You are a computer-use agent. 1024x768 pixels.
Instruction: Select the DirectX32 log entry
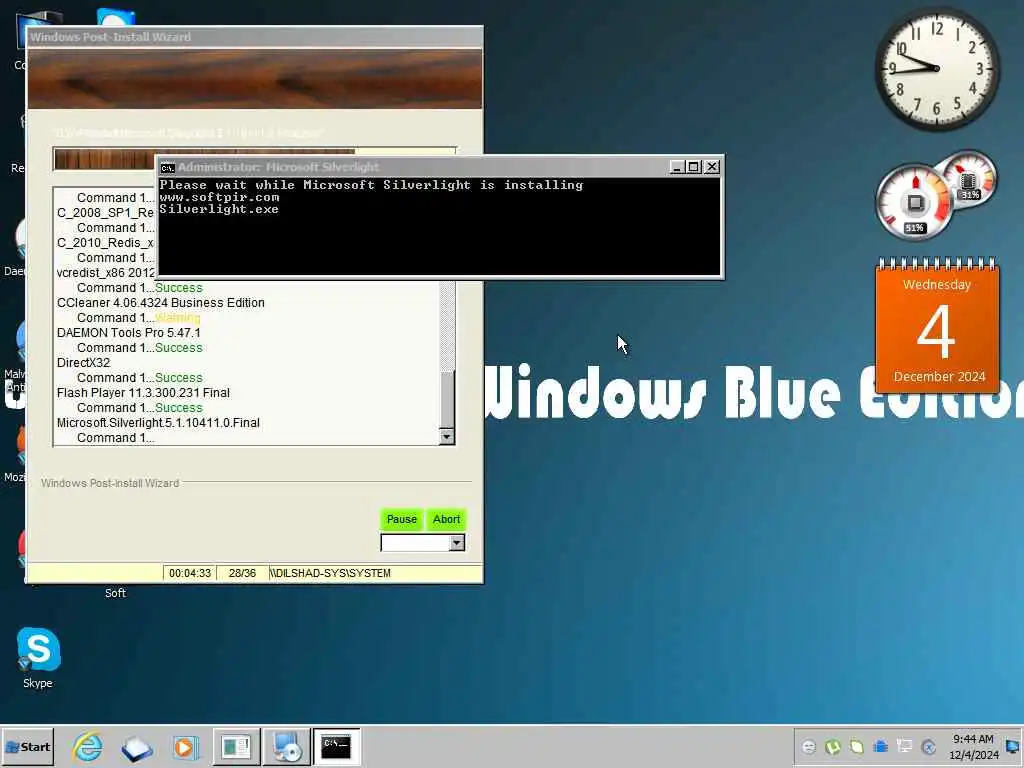[x=84, y=362]
